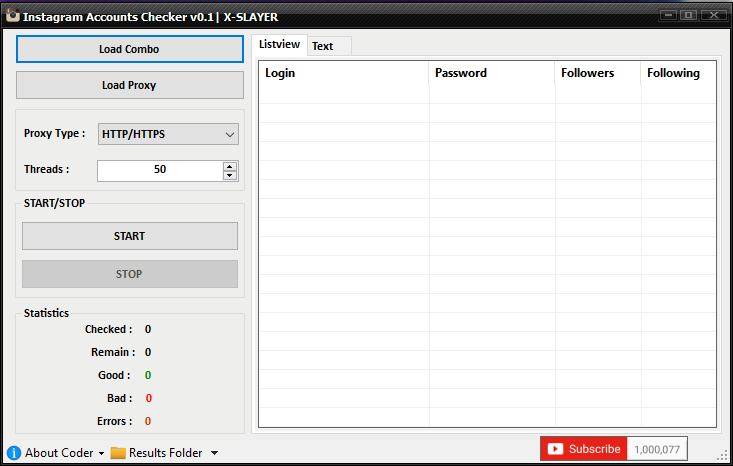This screenshot has width=733, height=466.
Task: Sort by the Password column header
Action: 492,73
